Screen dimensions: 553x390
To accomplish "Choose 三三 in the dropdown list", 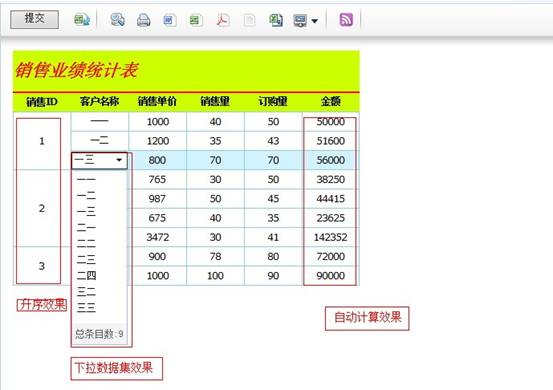I will [x=86, y=307].
